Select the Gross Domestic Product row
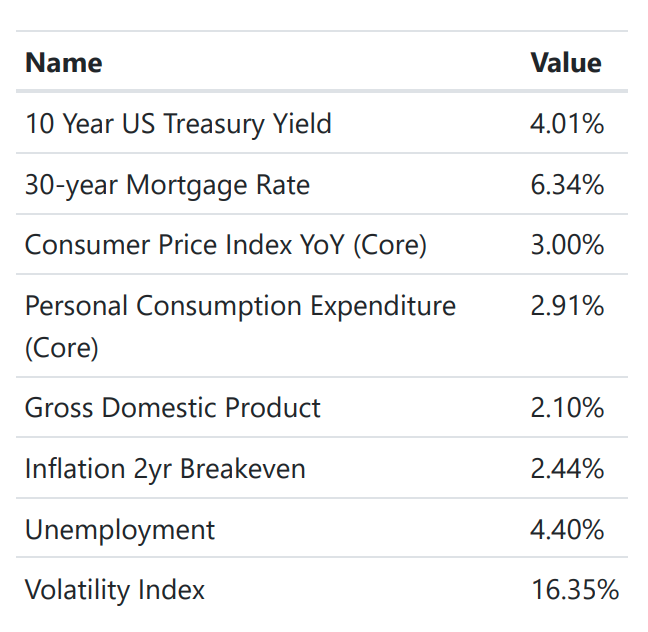Screen dimensions: 648x632 pyautogui.click(x=322, y=407)
